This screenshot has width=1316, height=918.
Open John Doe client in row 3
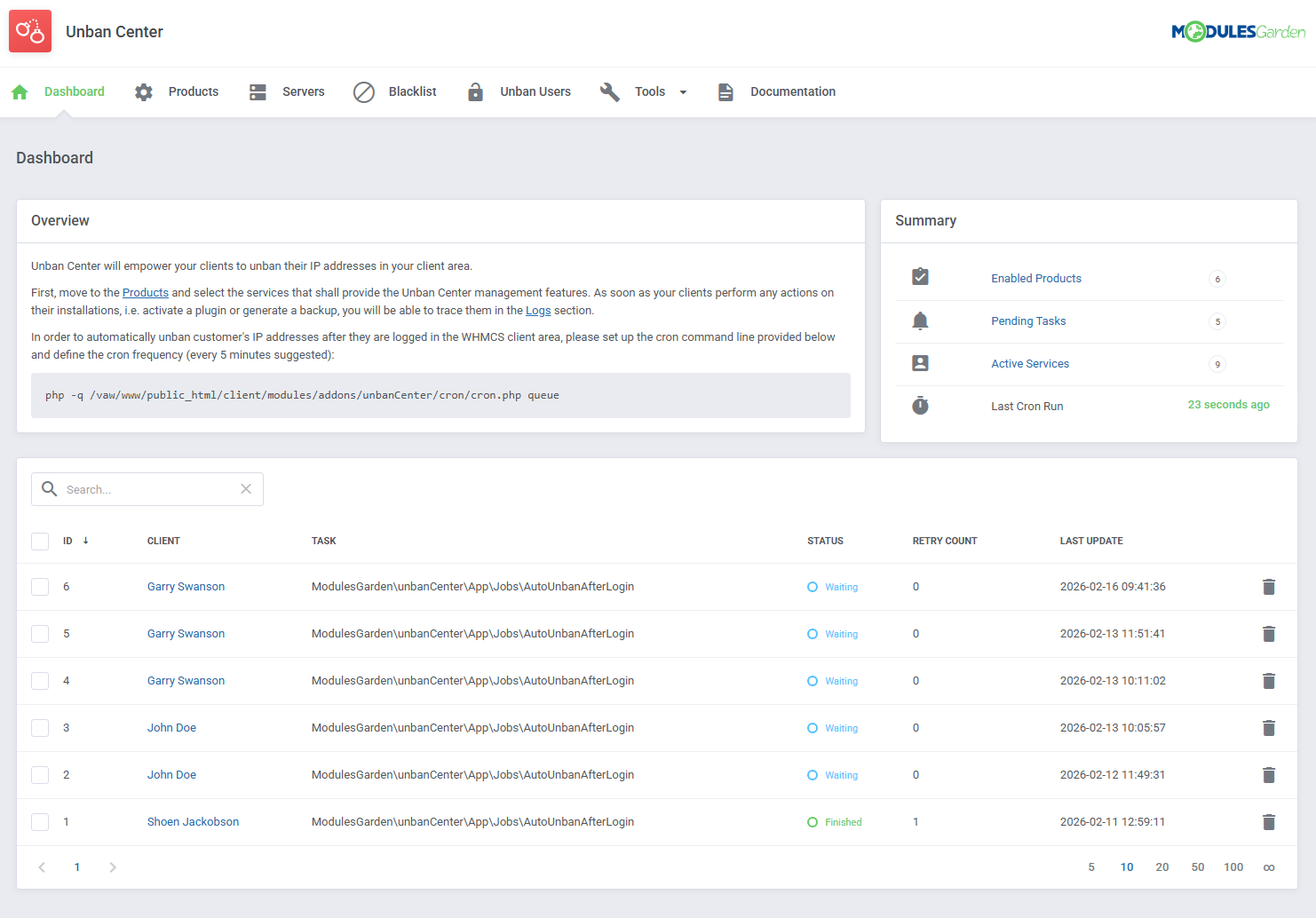171,728
